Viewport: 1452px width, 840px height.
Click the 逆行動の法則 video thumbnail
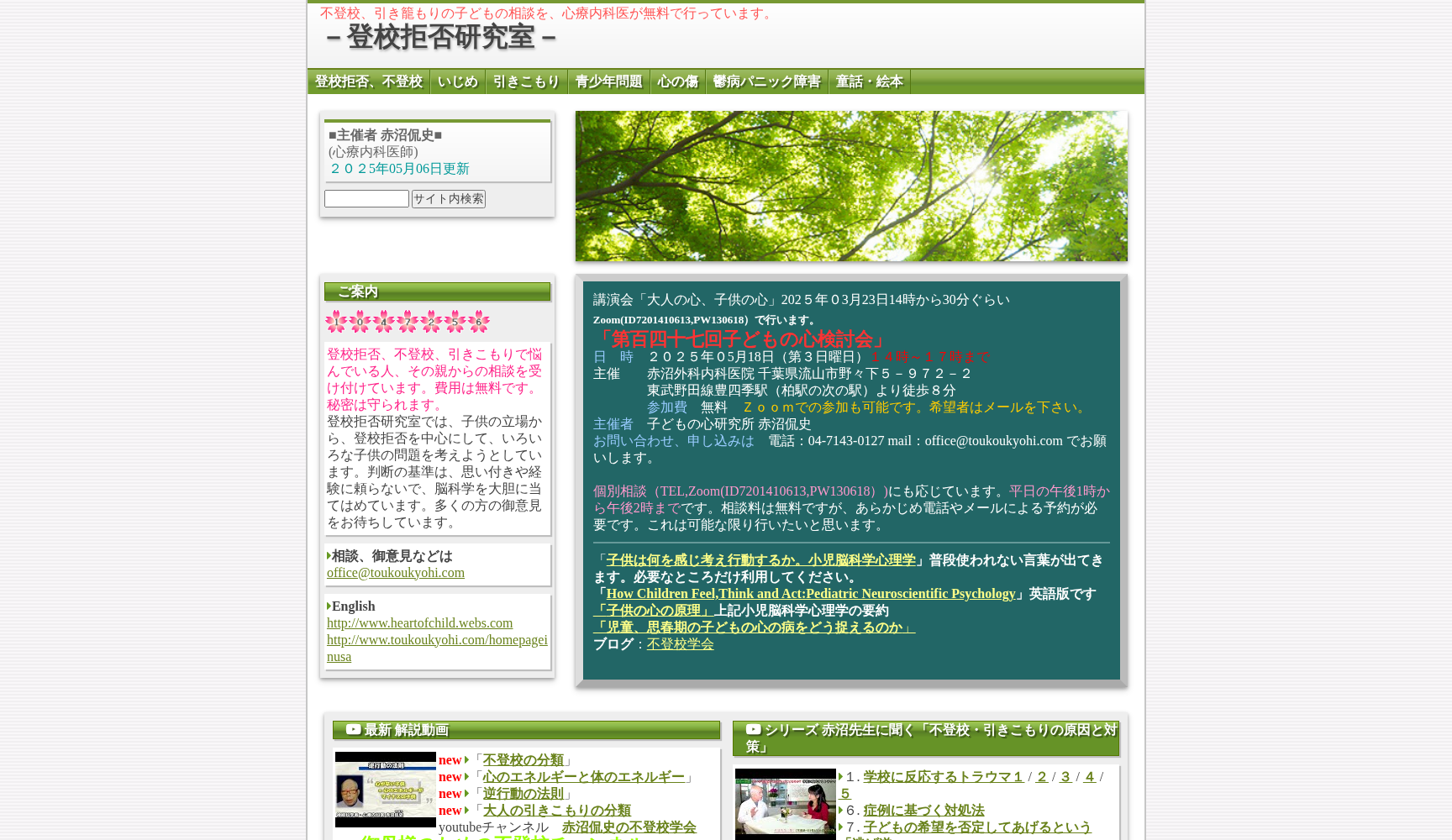point(386,790)
